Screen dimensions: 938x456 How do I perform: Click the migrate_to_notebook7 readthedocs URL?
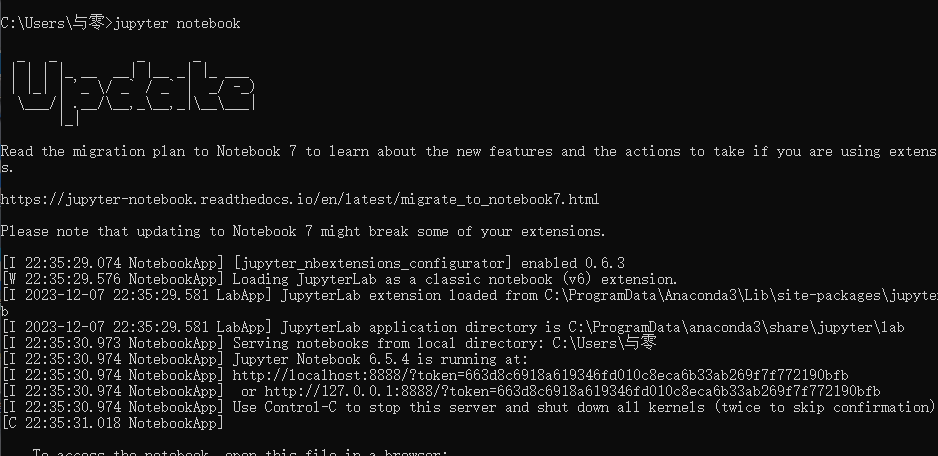pyautogui.click(x=300, y=199)
